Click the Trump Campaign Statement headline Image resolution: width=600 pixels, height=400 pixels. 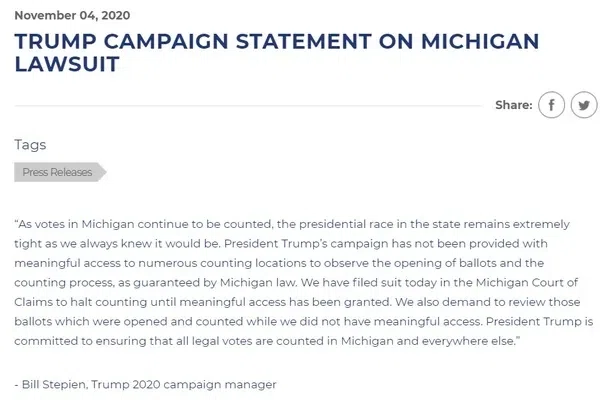pyautogui.click(x=277, y=52)
